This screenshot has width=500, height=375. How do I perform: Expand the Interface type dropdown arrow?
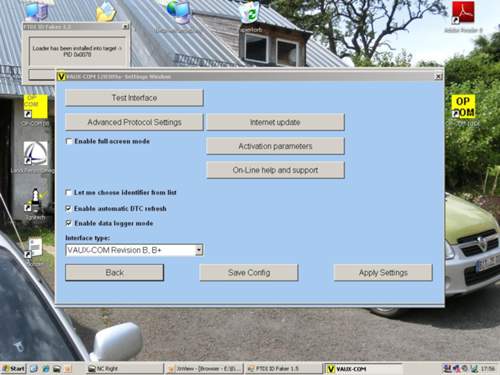[199, 250]
